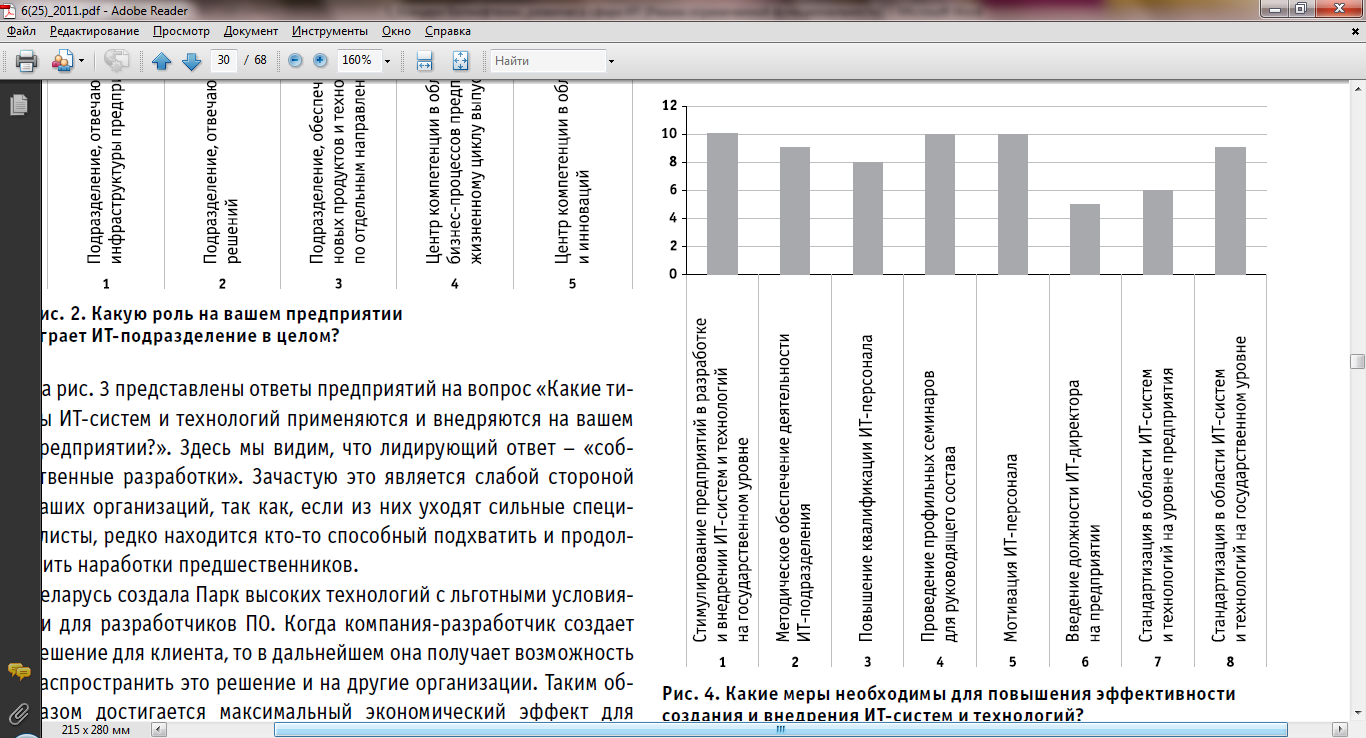Click the page number field showing 30
The width and height of the screenshot is (1366, 738).
pyautogui.click(x=224, y=61)
